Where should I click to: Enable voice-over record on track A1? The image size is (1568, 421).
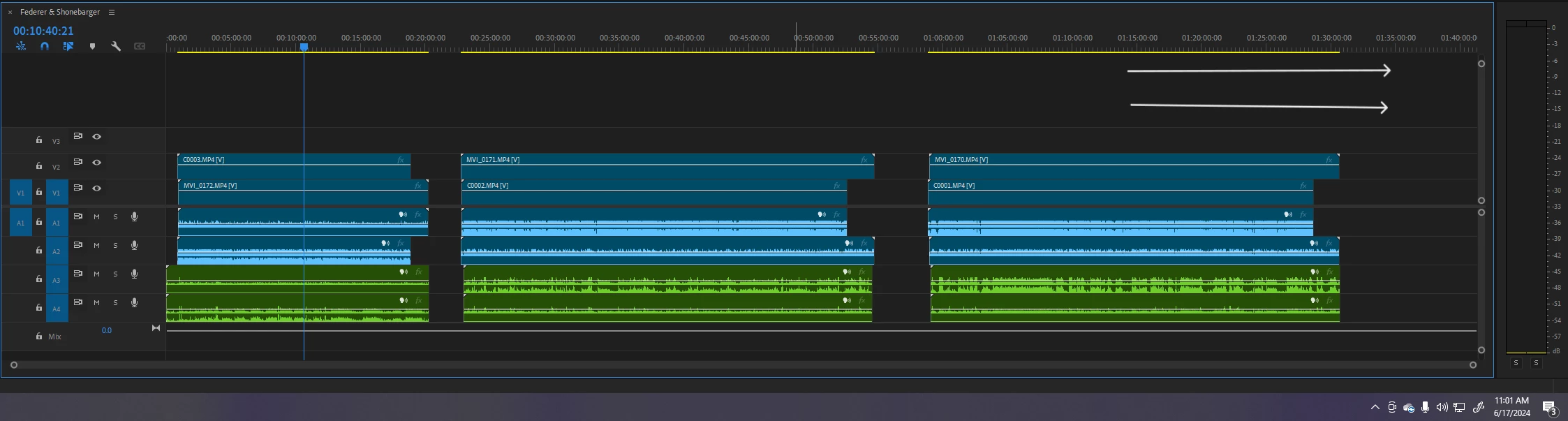(135, 217)
